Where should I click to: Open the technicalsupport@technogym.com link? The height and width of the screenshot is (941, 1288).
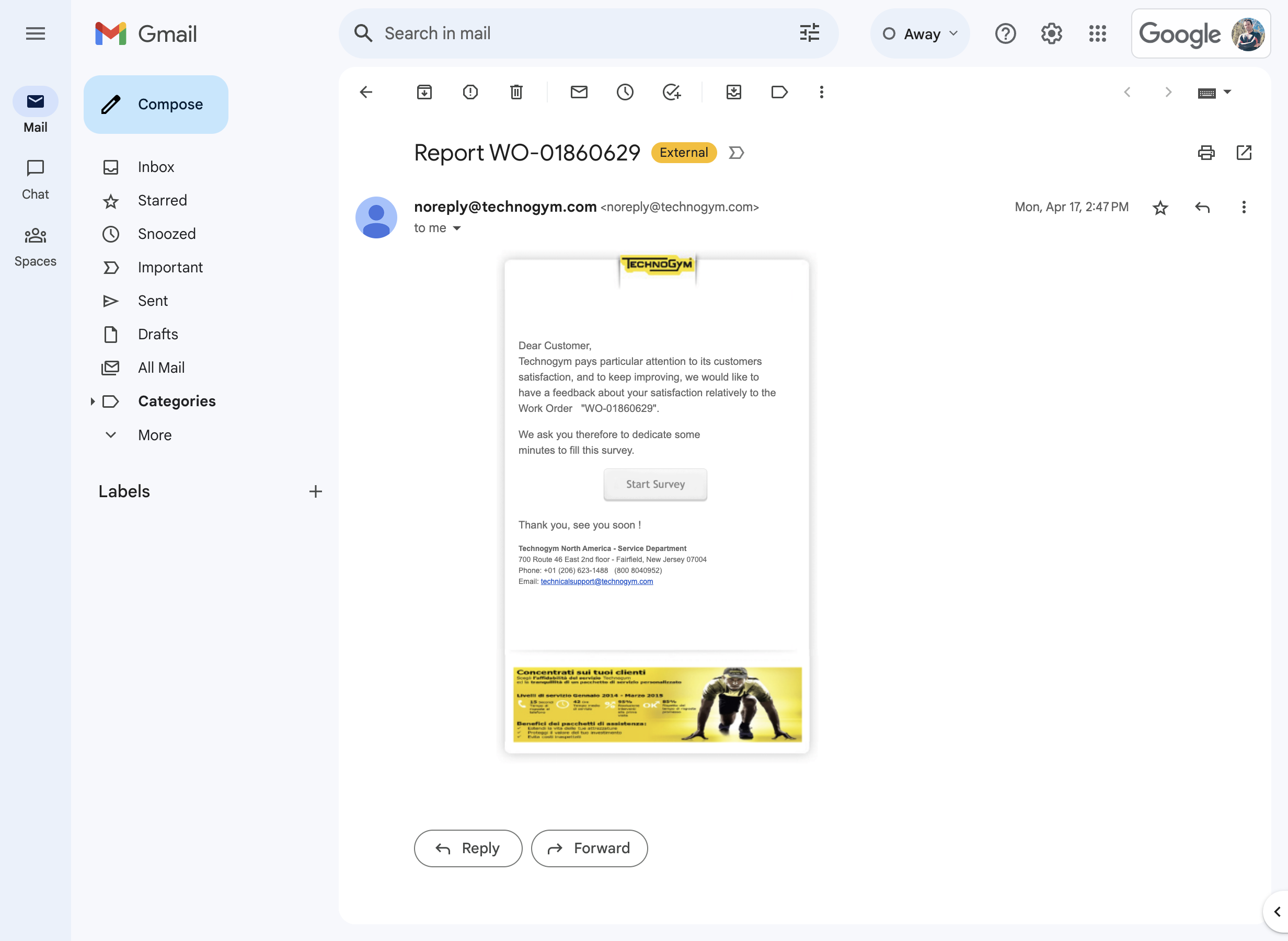(597, 581)
